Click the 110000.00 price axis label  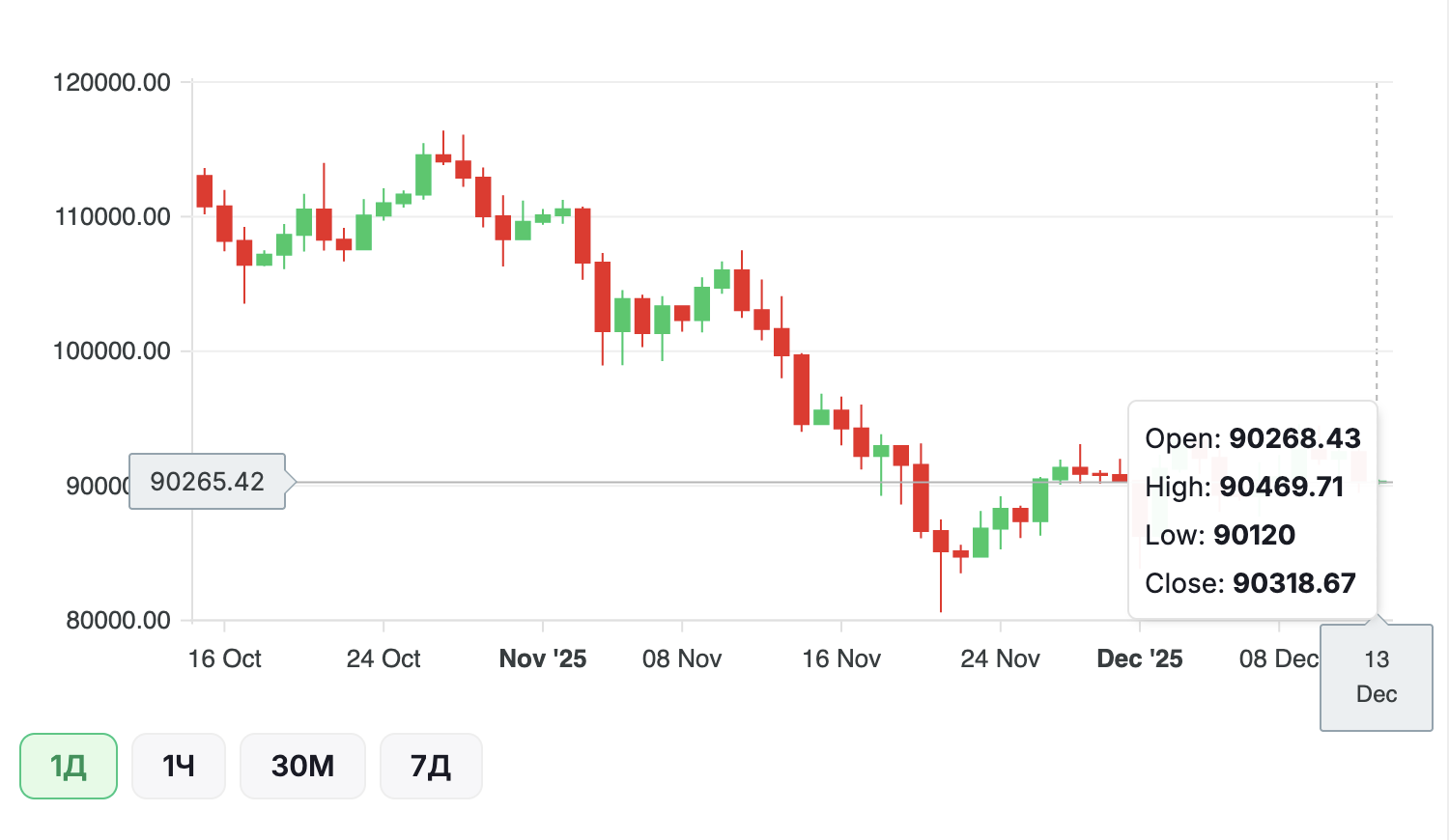pyautogui.click(x=112, y=216)
